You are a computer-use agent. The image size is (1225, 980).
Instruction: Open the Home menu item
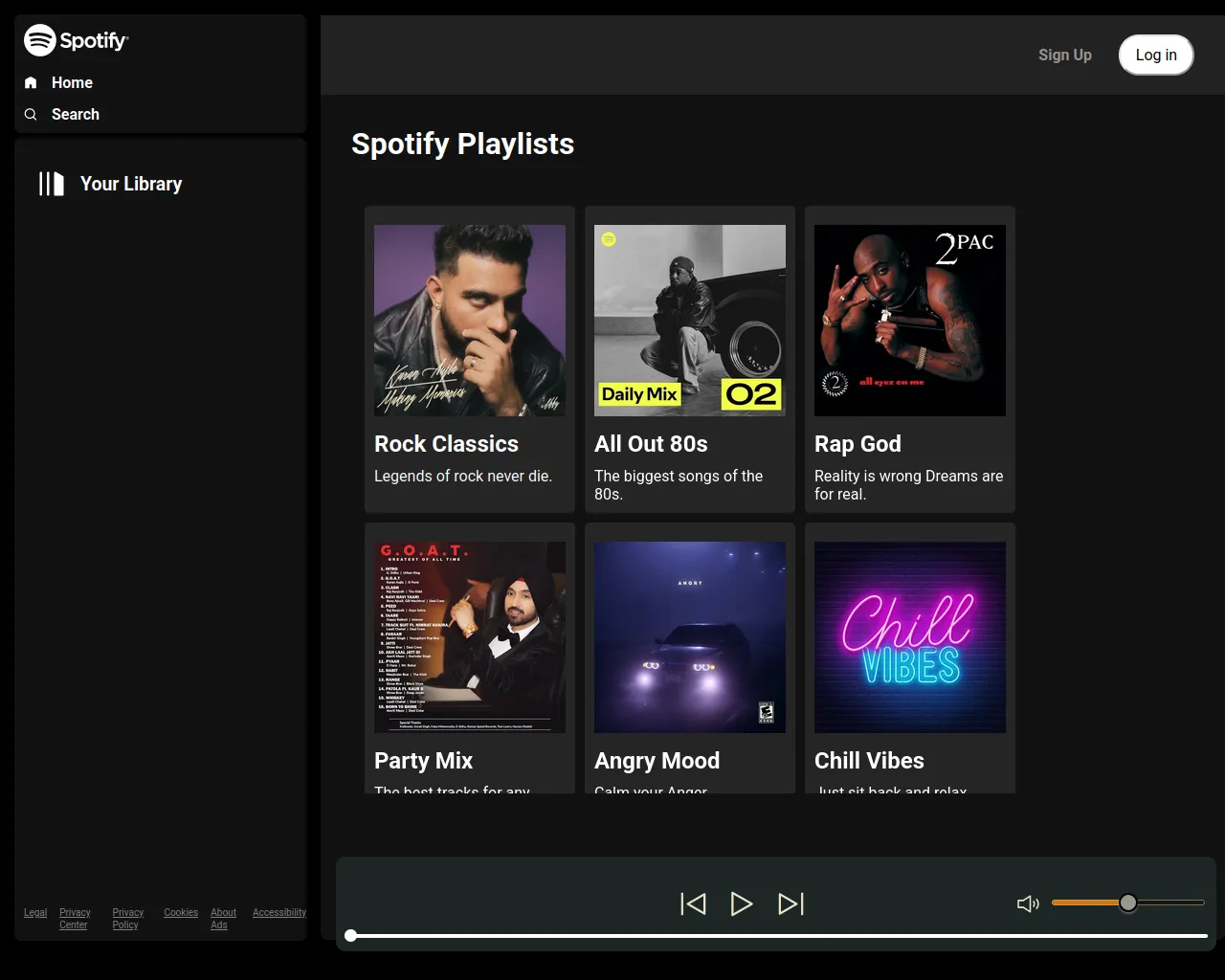[72, 82]
